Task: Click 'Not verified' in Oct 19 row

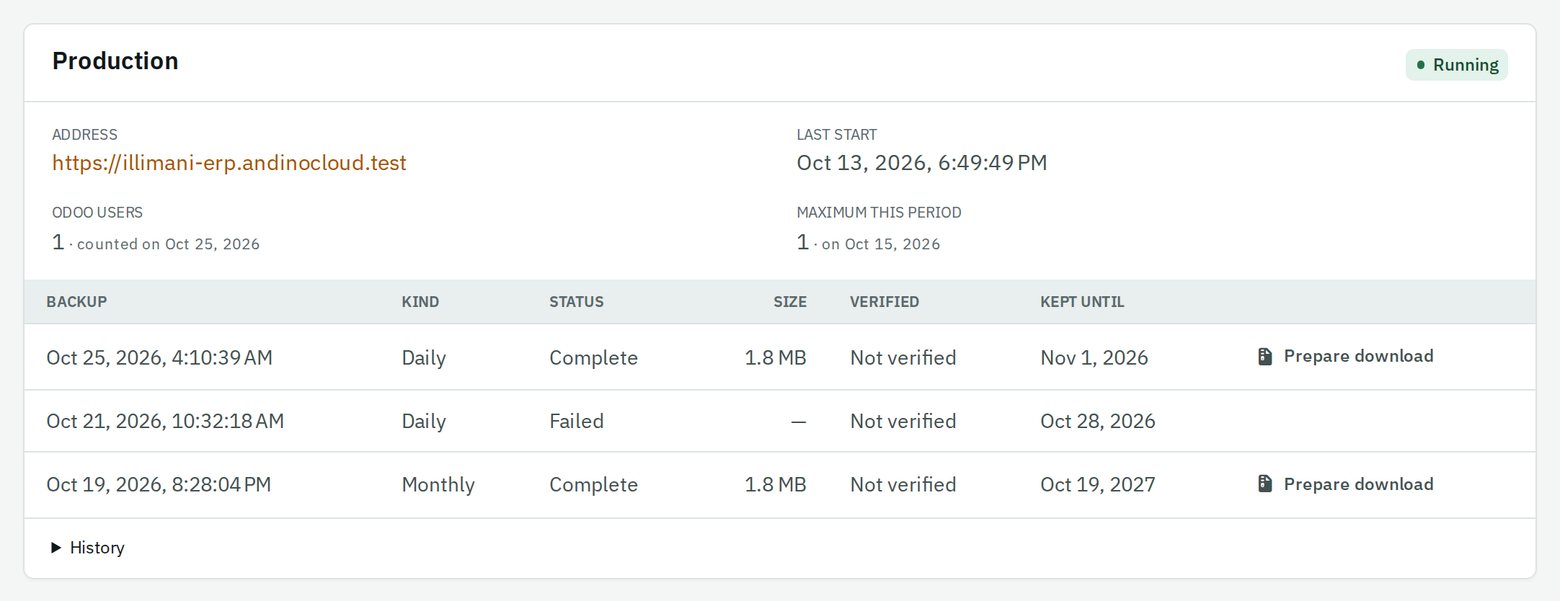Action: click(x=903, y=485)
